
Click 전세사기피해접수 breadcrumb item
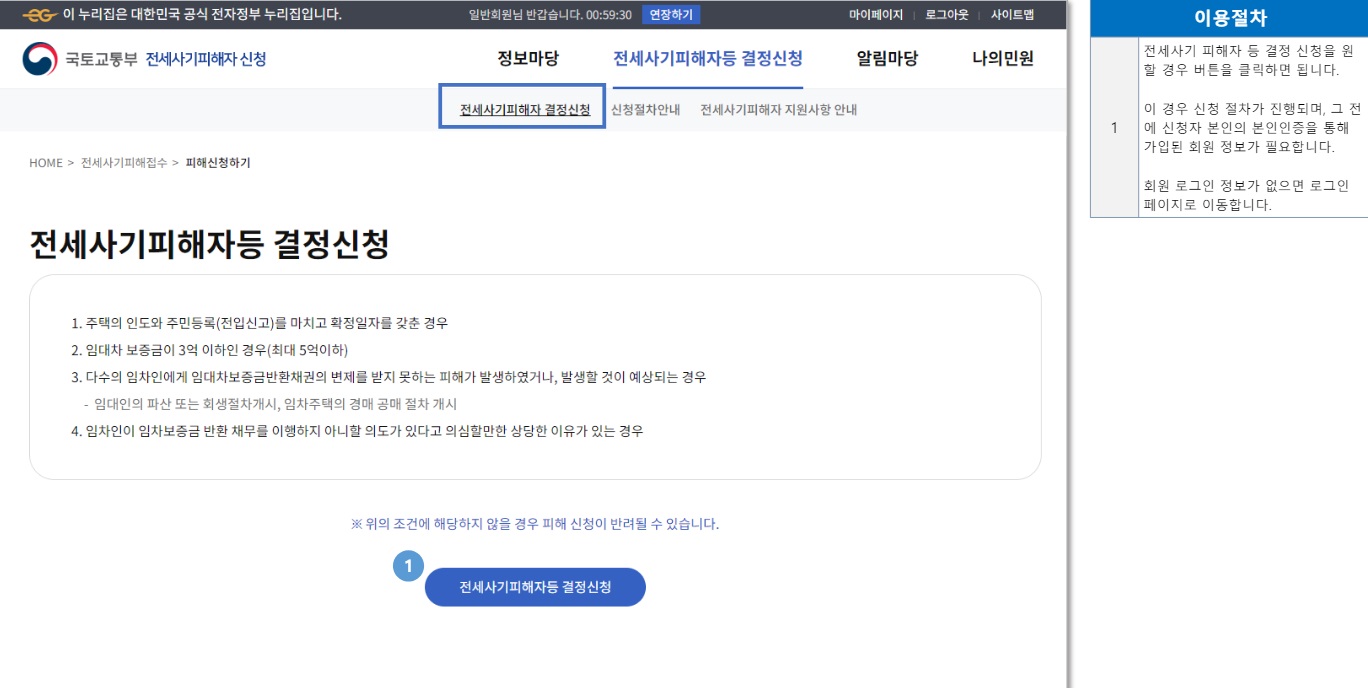[124, 163]
